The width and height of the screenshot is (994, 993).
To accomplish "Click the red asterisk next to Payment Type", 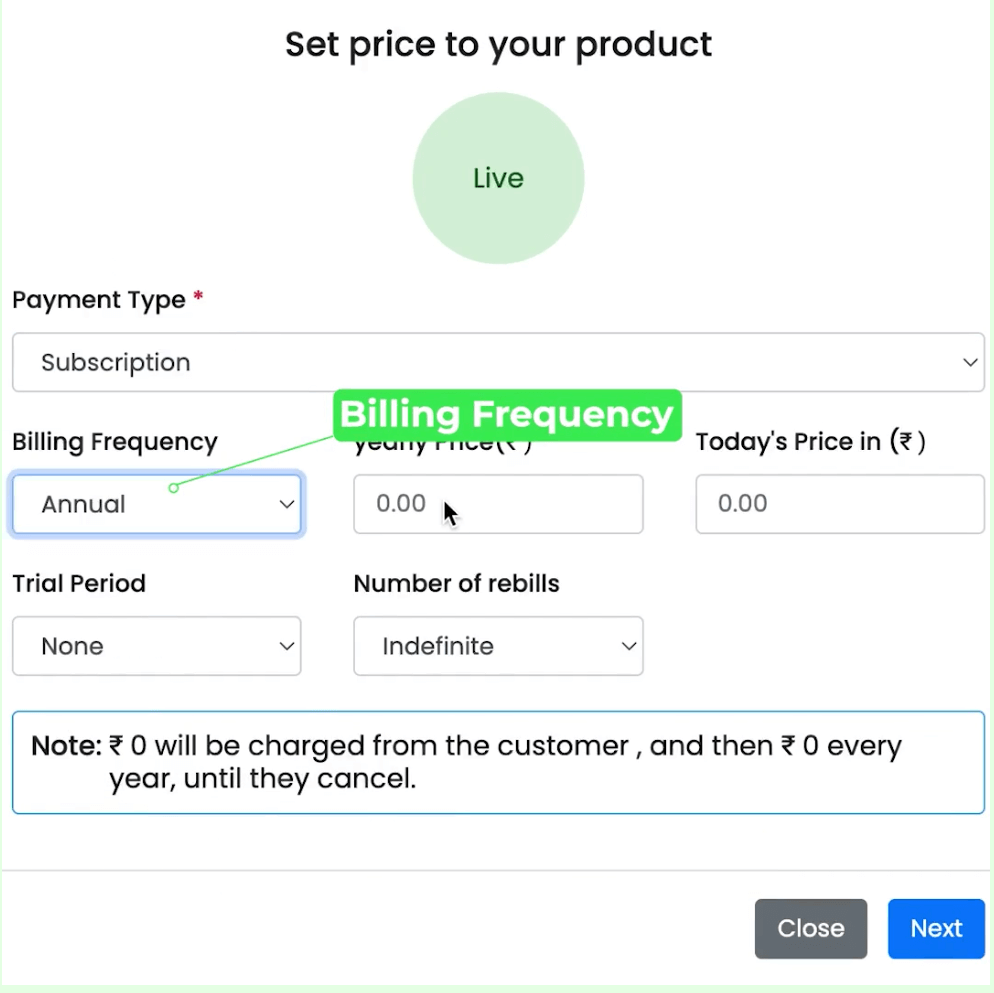I will point(197,294).
